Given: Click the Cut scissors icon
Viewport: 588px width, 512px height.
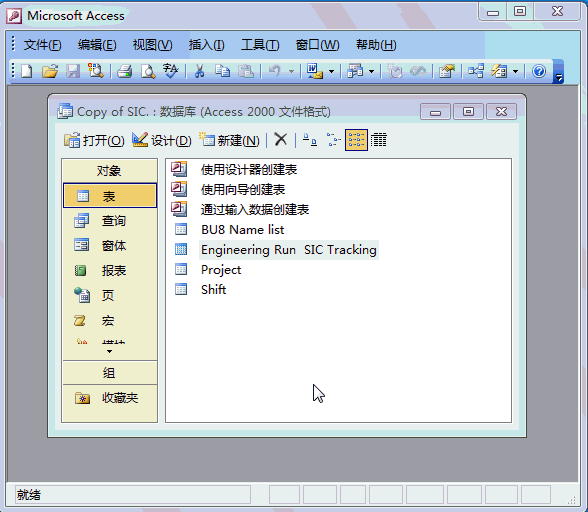Looking at the screenshot, I should [x=200, y=71].
